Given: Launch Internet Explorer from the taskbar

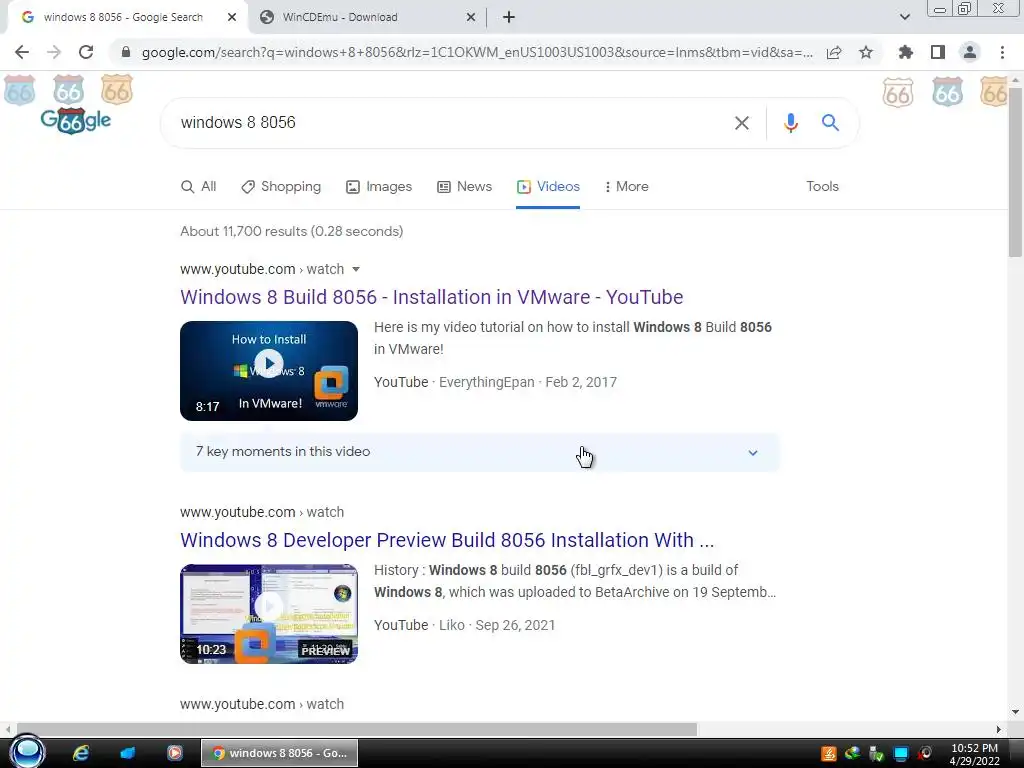Looking at the screenshot, I should click(x=81, y=753).
